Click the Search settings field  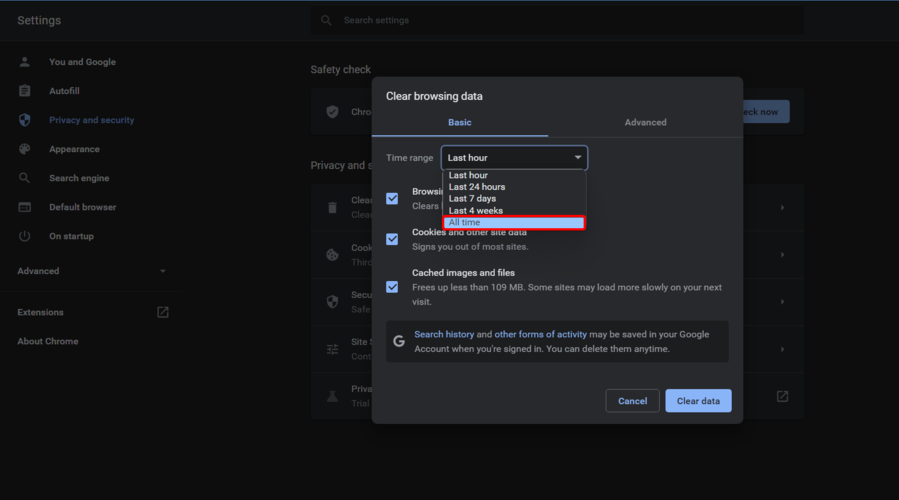560,20
